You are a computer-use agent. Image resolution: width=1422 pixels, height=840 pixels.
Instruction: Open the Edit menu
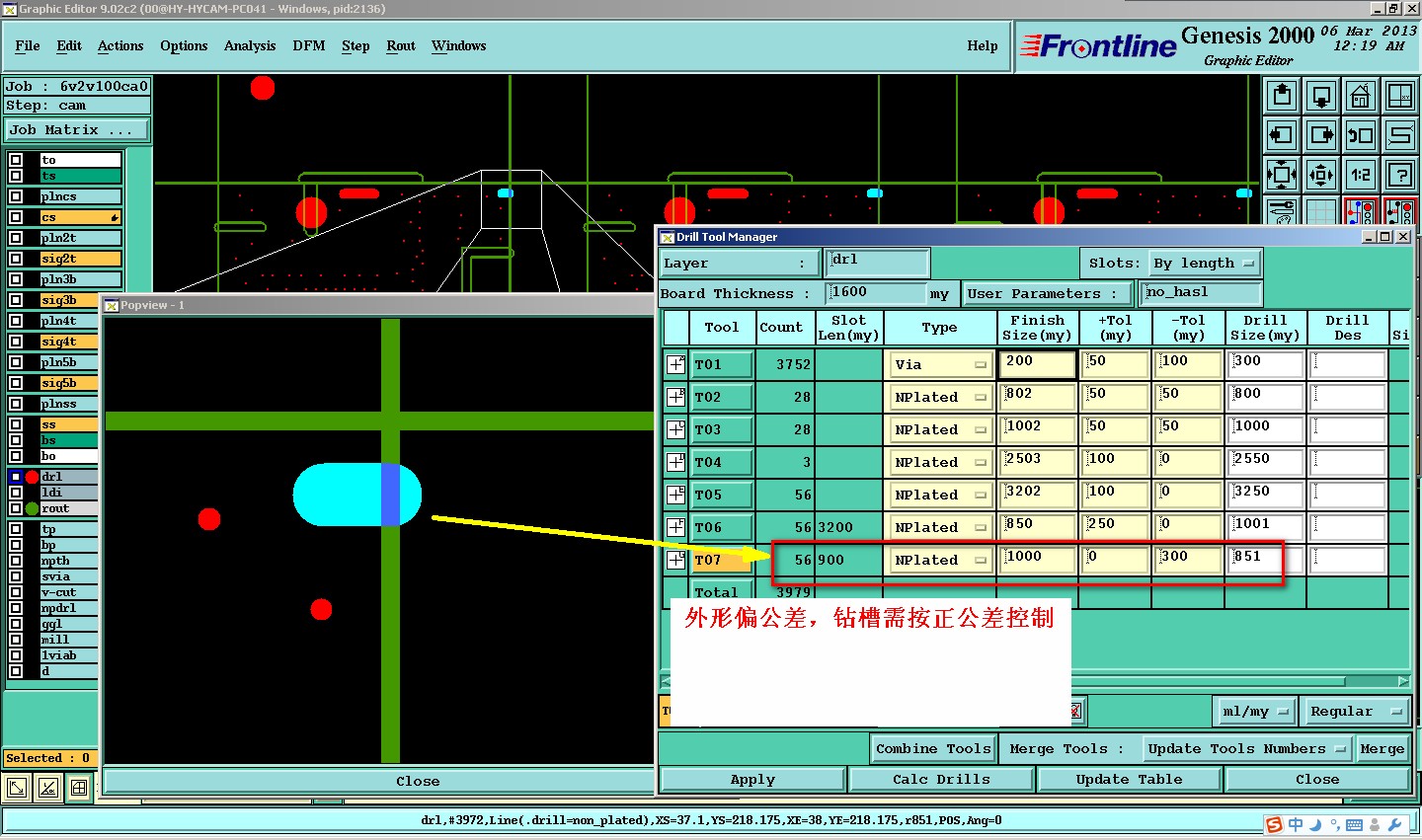tap(69, 45)
